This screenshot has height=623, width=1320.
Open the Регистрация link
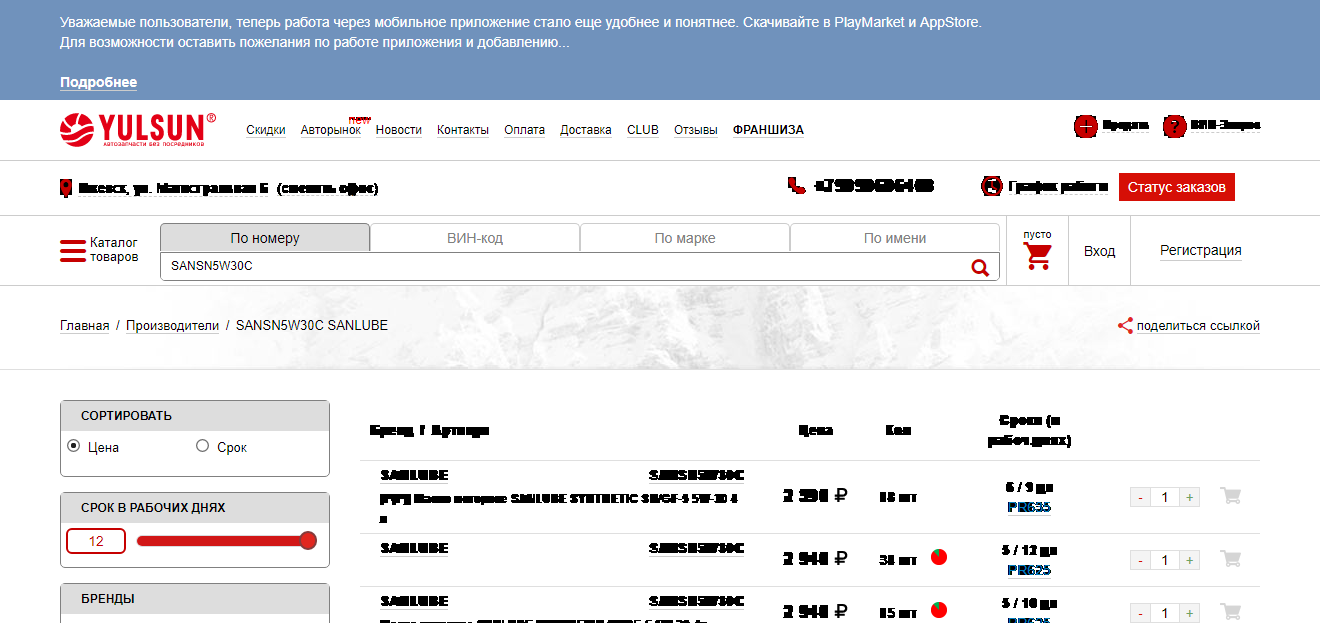click(x=1201, y=251)
